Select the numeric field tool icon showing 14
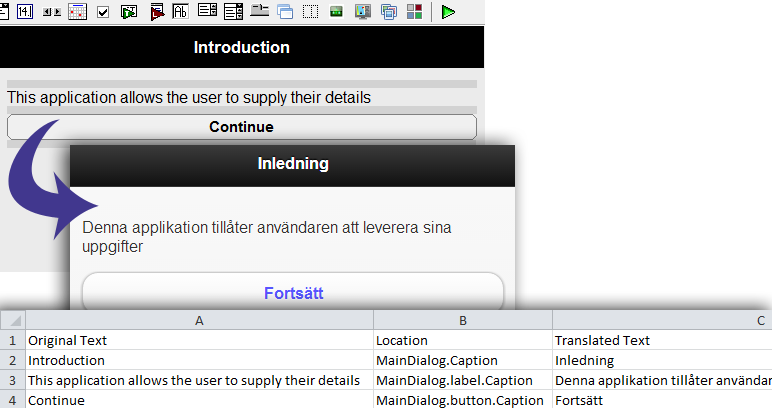The height and width of the screenshot is (408, 772). coord(25,11)
